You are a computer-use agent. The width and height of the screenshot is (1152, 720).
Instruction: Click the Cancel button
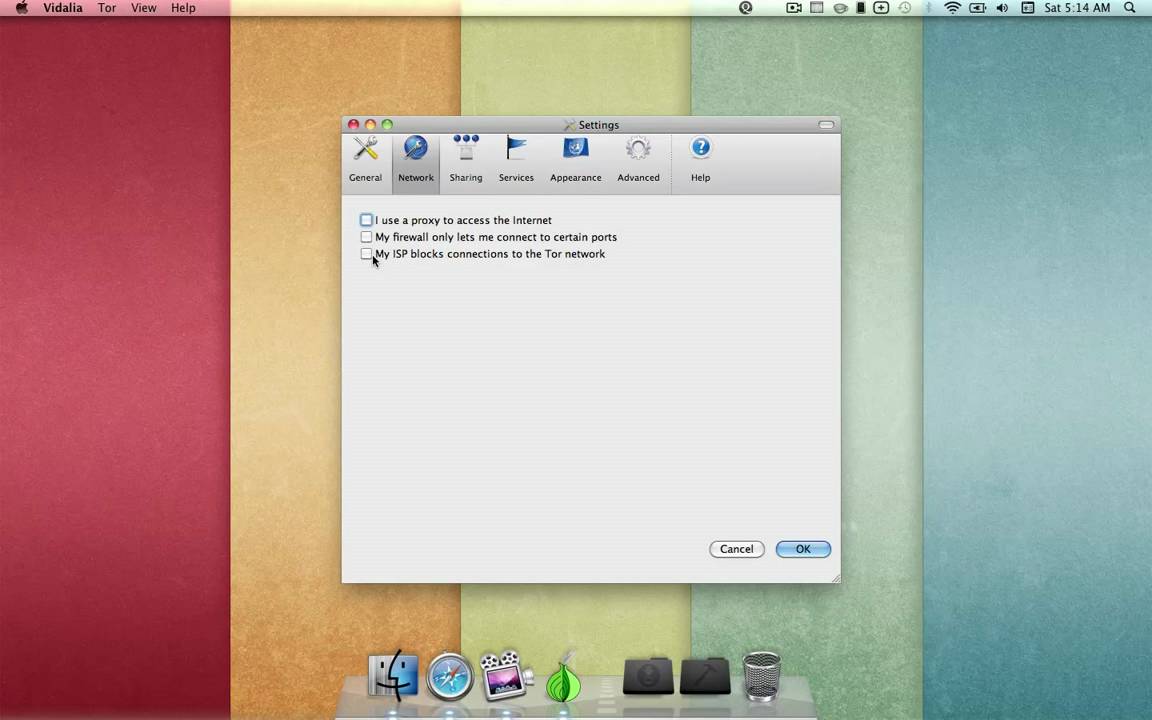point(736,549)
